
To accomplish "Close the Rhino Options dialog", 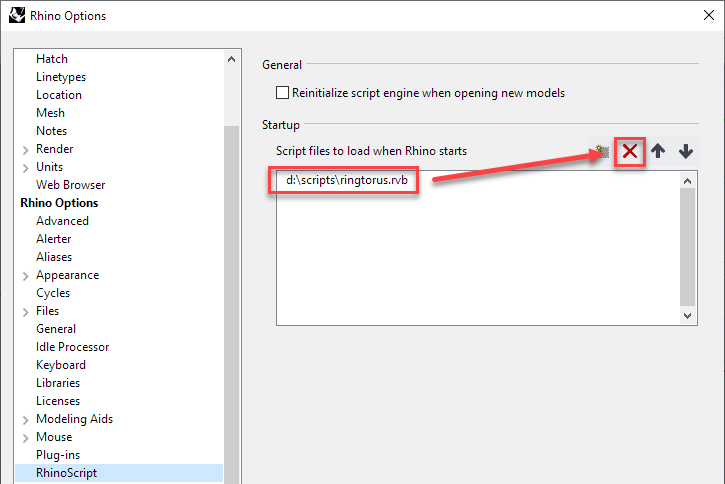I will [708, 15].
